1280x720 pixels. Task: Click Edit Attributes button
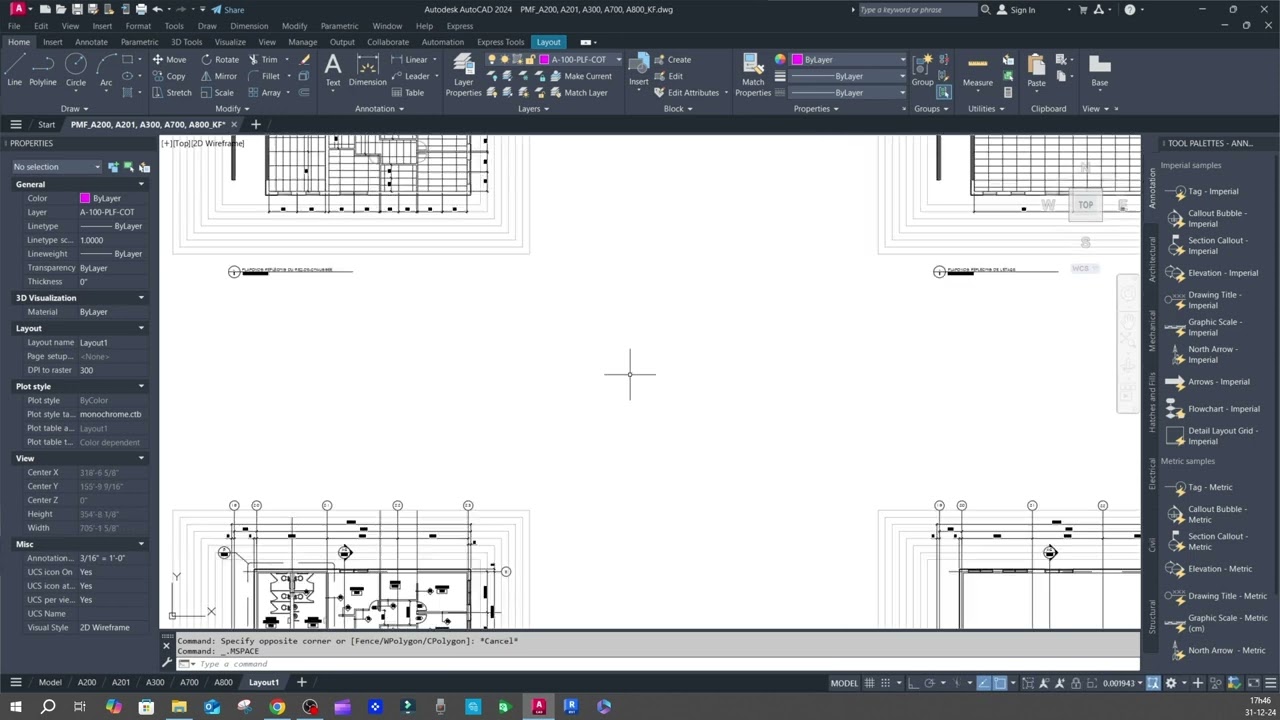[686, 93]
